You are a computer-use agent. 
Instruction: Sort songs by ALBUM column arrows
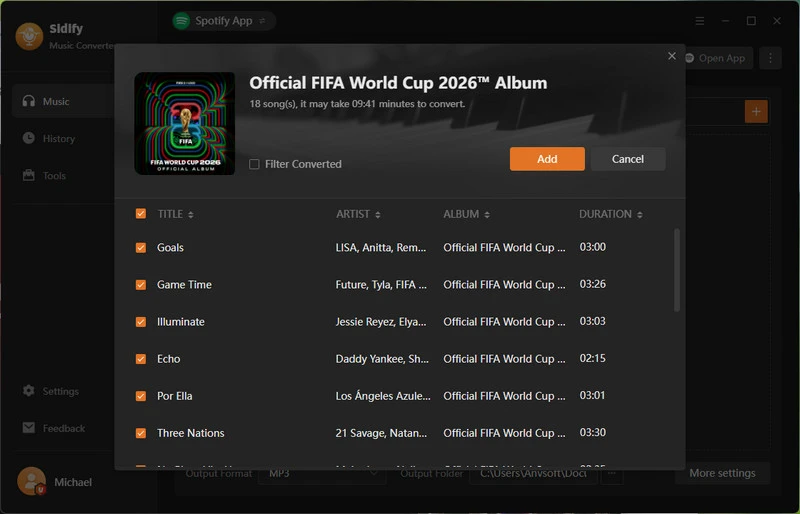[x=487, y=214]
